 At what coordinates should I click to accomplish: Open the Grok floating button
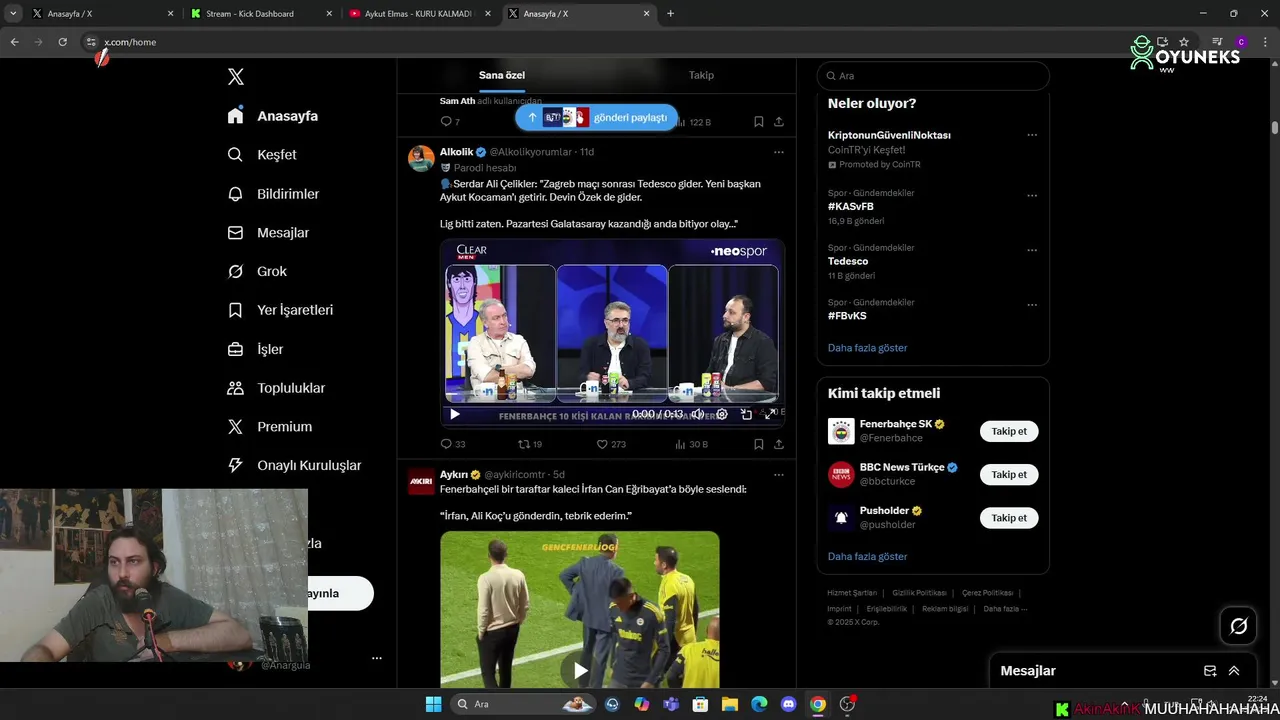point(1239,626)
